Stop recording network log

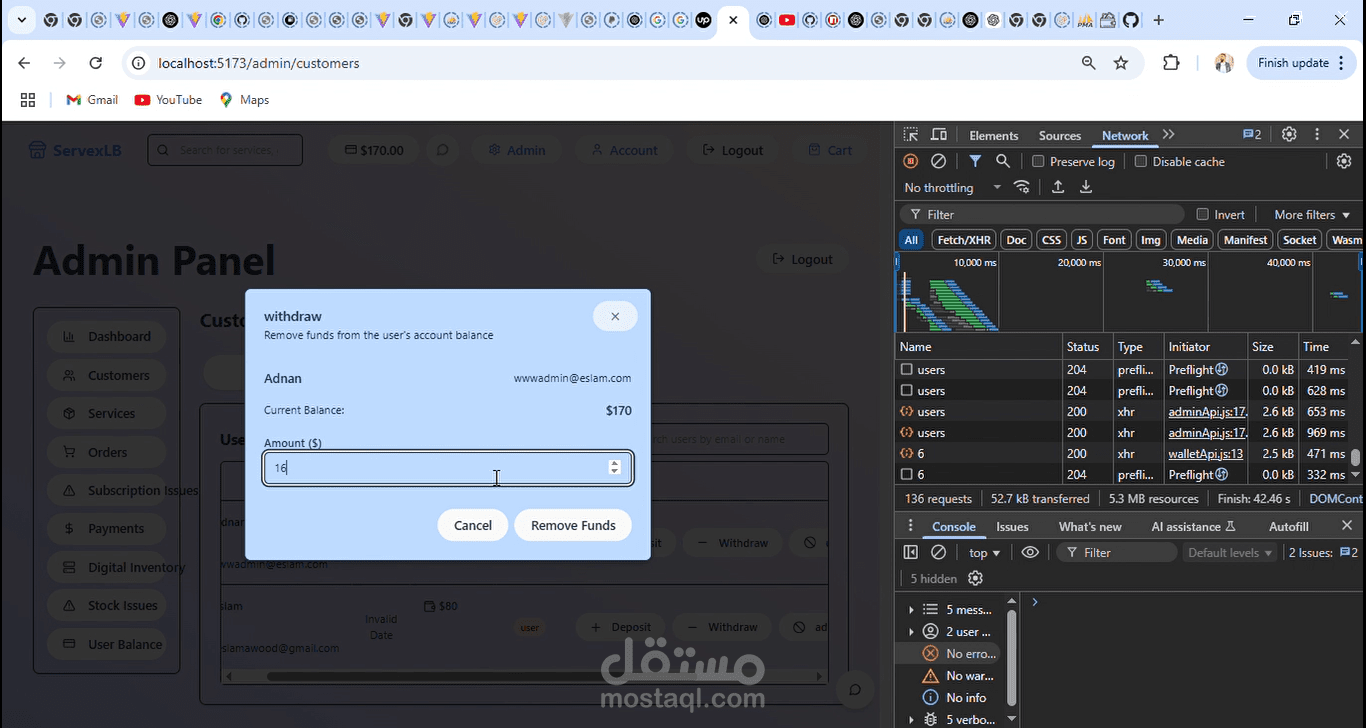click(x=910, y=161)
